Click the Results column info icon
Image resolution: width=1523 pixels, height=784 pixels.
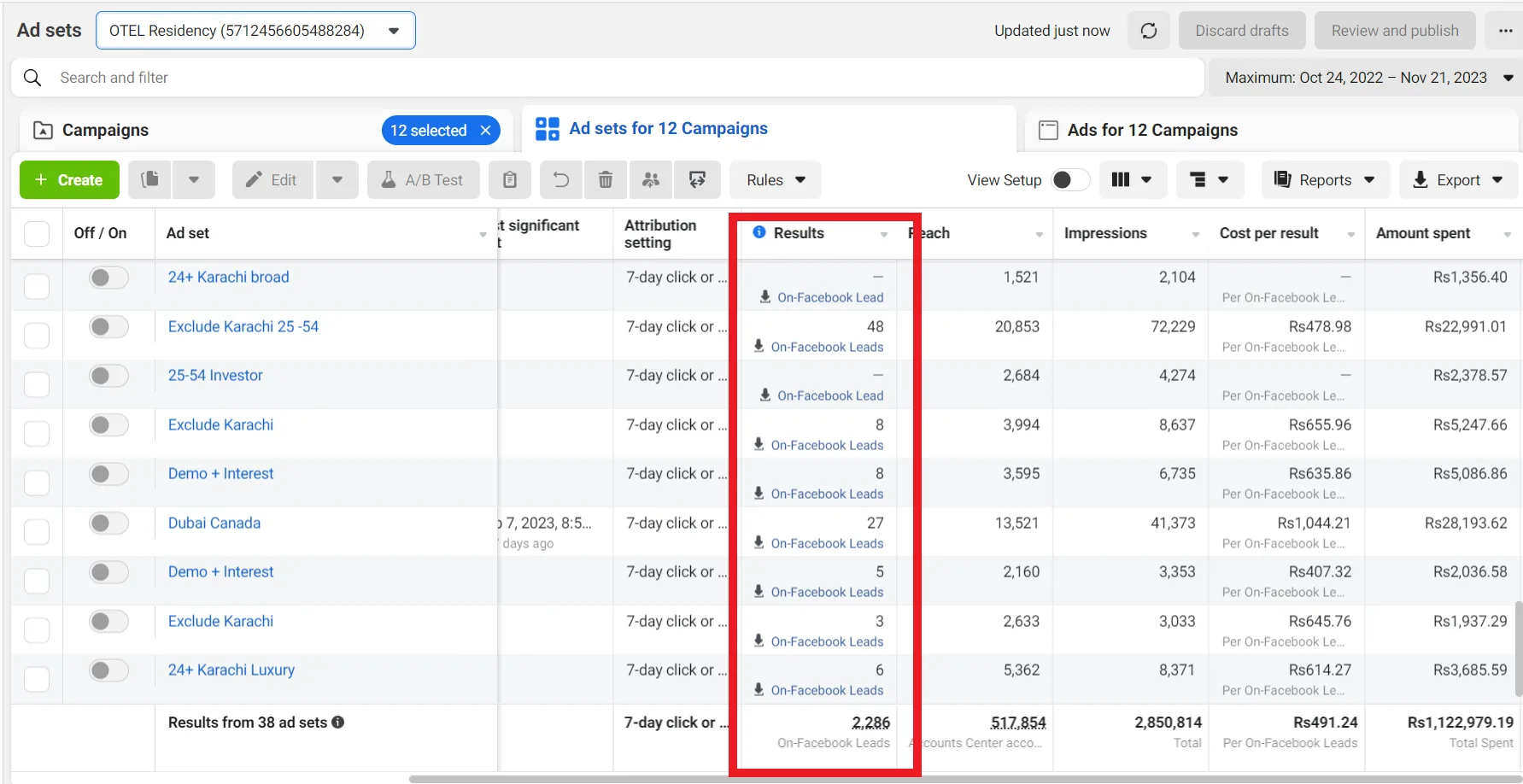tap(759, 232)
